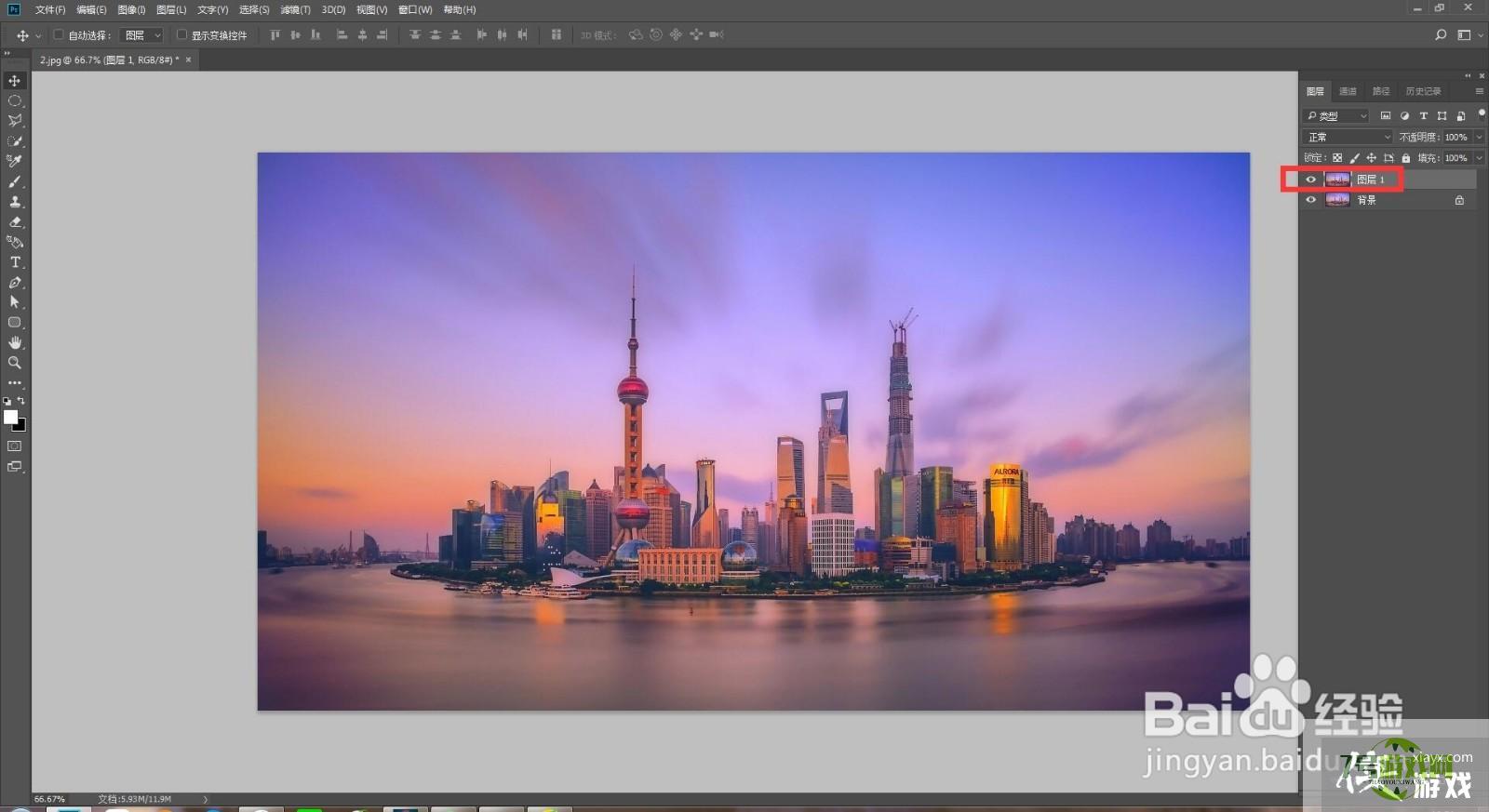Click lock transparent pixels icon
This screenshot has height=812, width=1489.
[1337, 158]
